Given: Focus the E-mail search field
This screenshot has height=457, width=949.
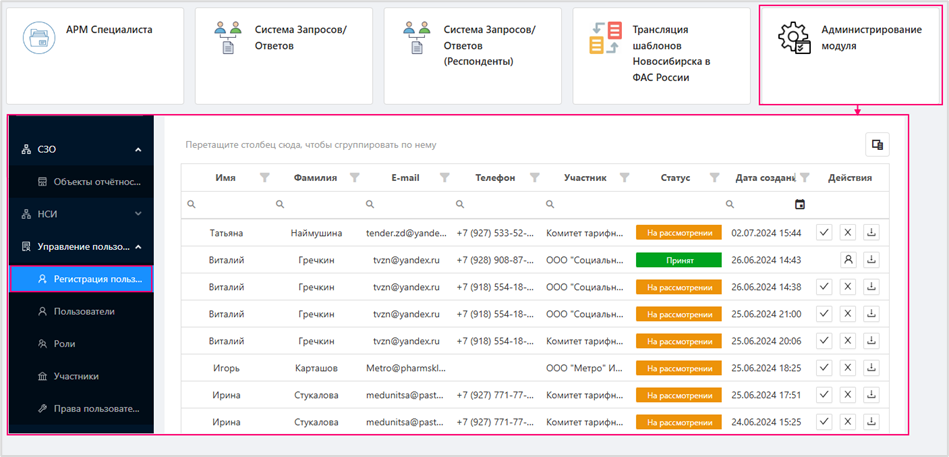Looking at the screenshot, I should point(406,205).
